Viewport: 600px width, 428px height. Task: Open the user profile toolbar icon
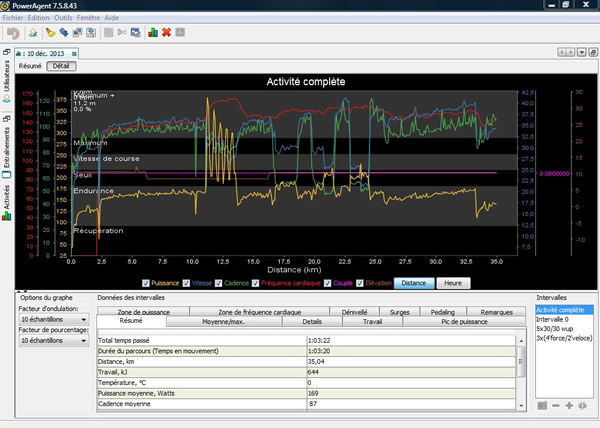(x=33, y=33)
